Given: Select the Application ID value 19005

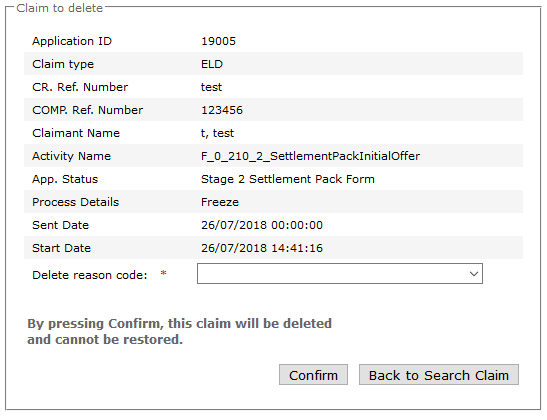Looking at the screenshot, I should (218, 41).
